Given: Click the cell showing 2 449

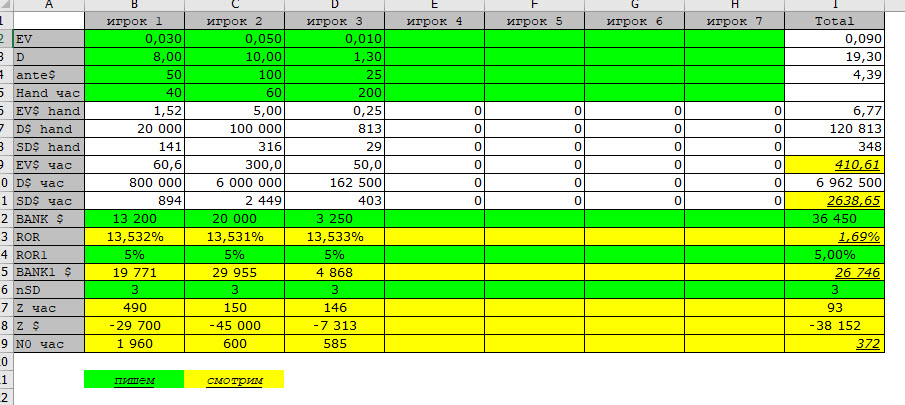Looking at the screenshot, I should click(x=234, y=200).
